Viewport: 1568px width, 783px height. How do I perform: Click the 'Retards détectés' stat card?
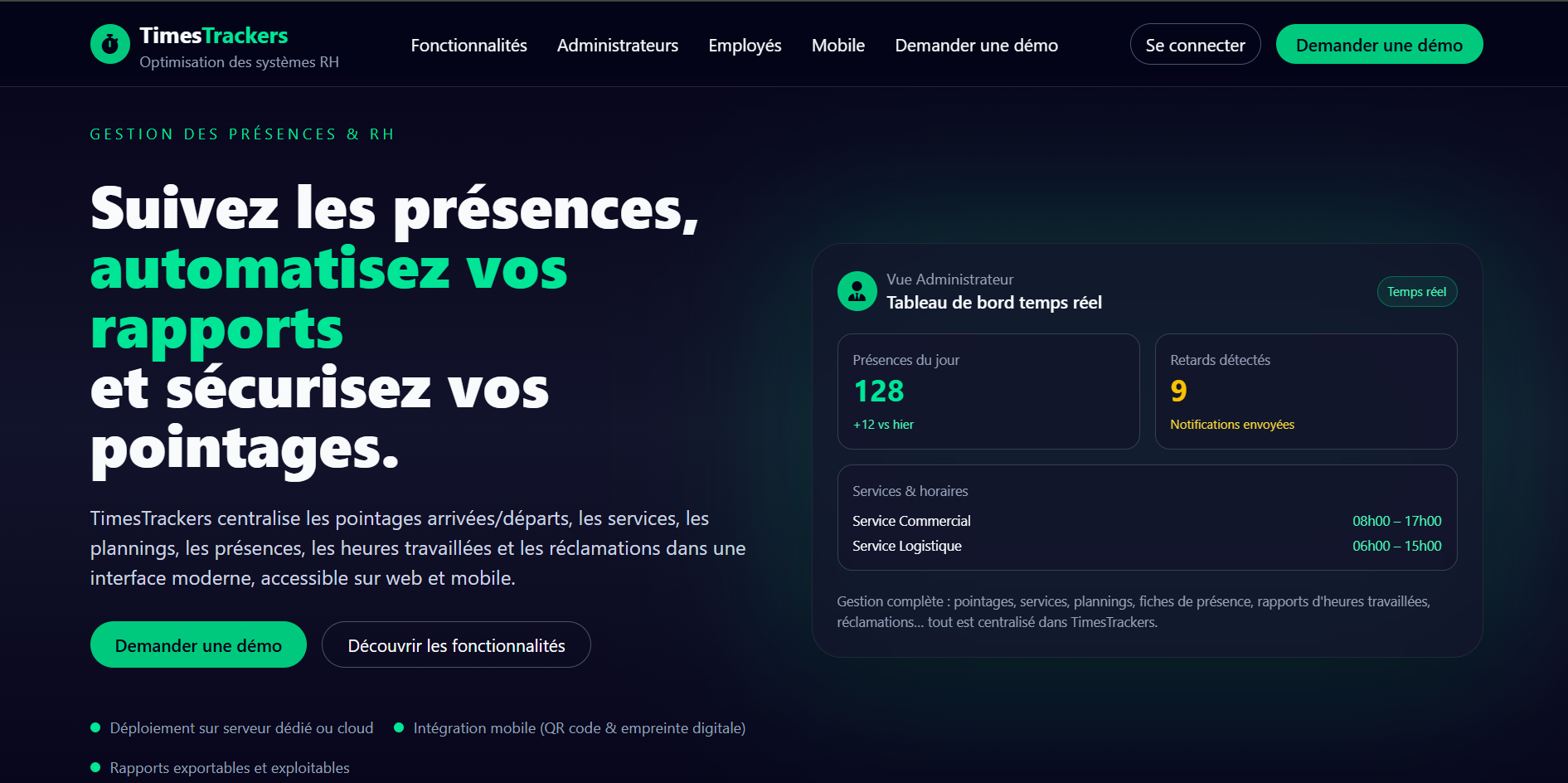coord(1305,391)
